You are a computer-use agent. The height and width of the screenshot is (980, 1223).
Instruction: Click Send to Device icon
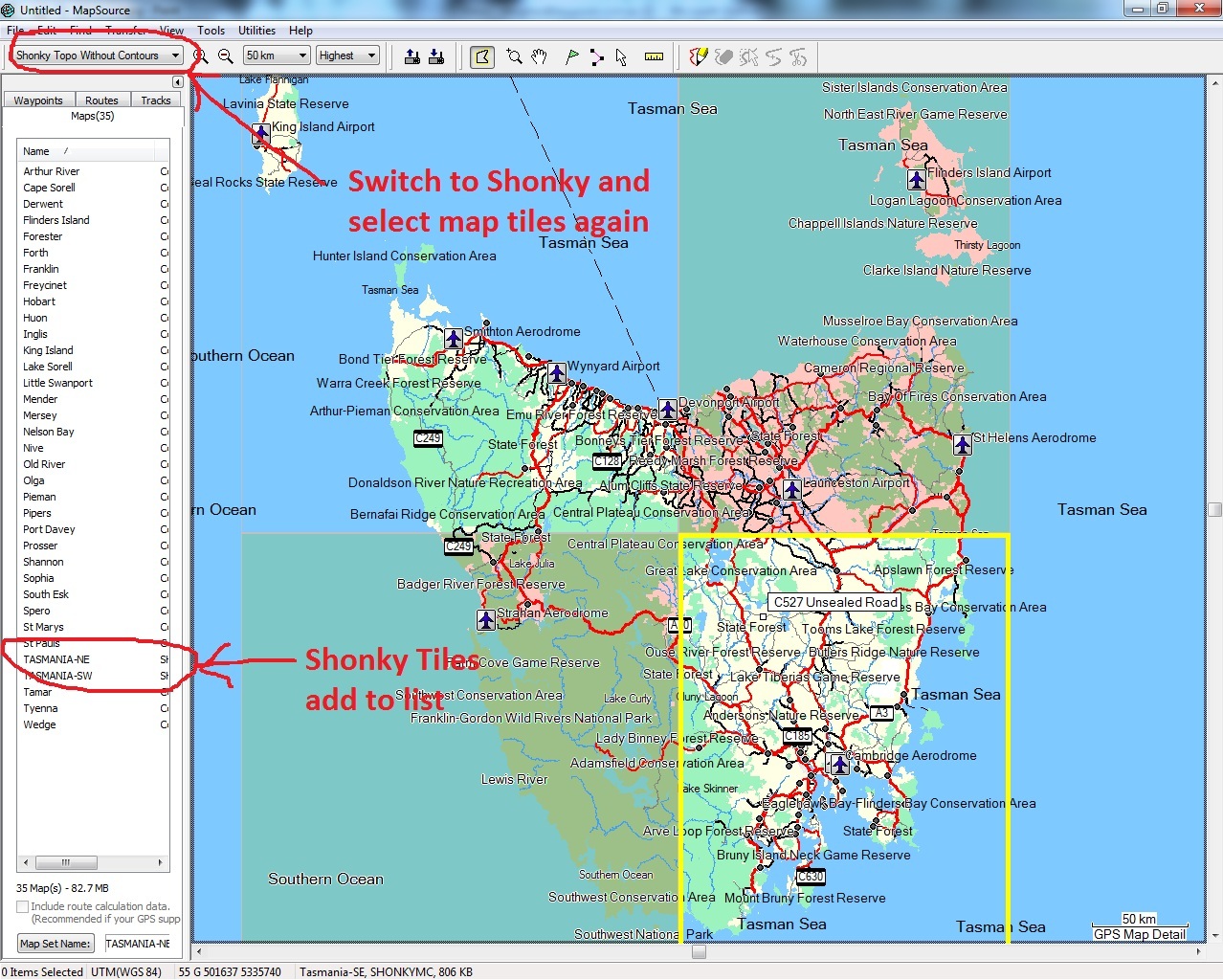point(412,56)
